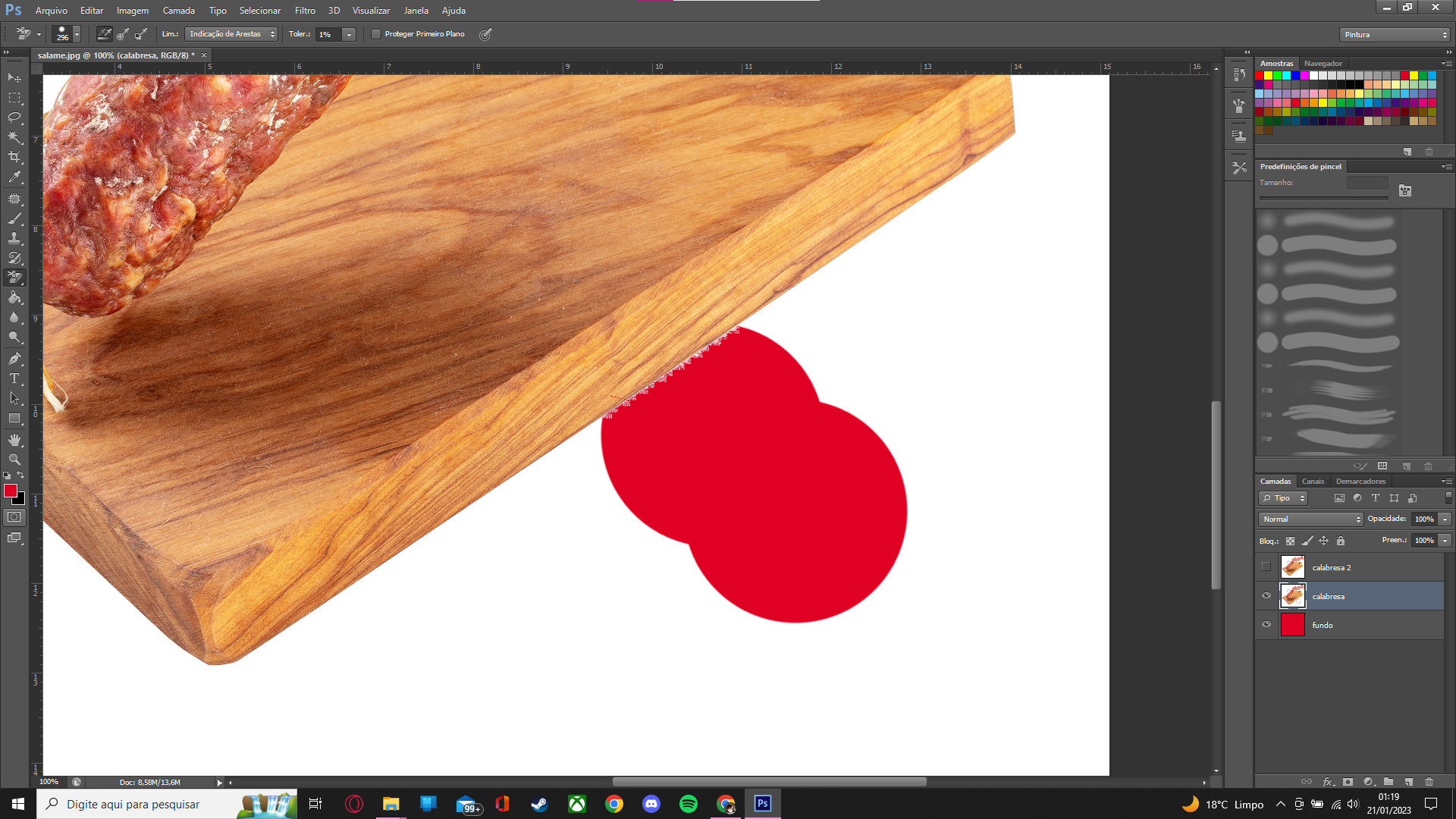Switch to the Canais tab
This screenshot has width=1456, height=819.
(1313, 481)
